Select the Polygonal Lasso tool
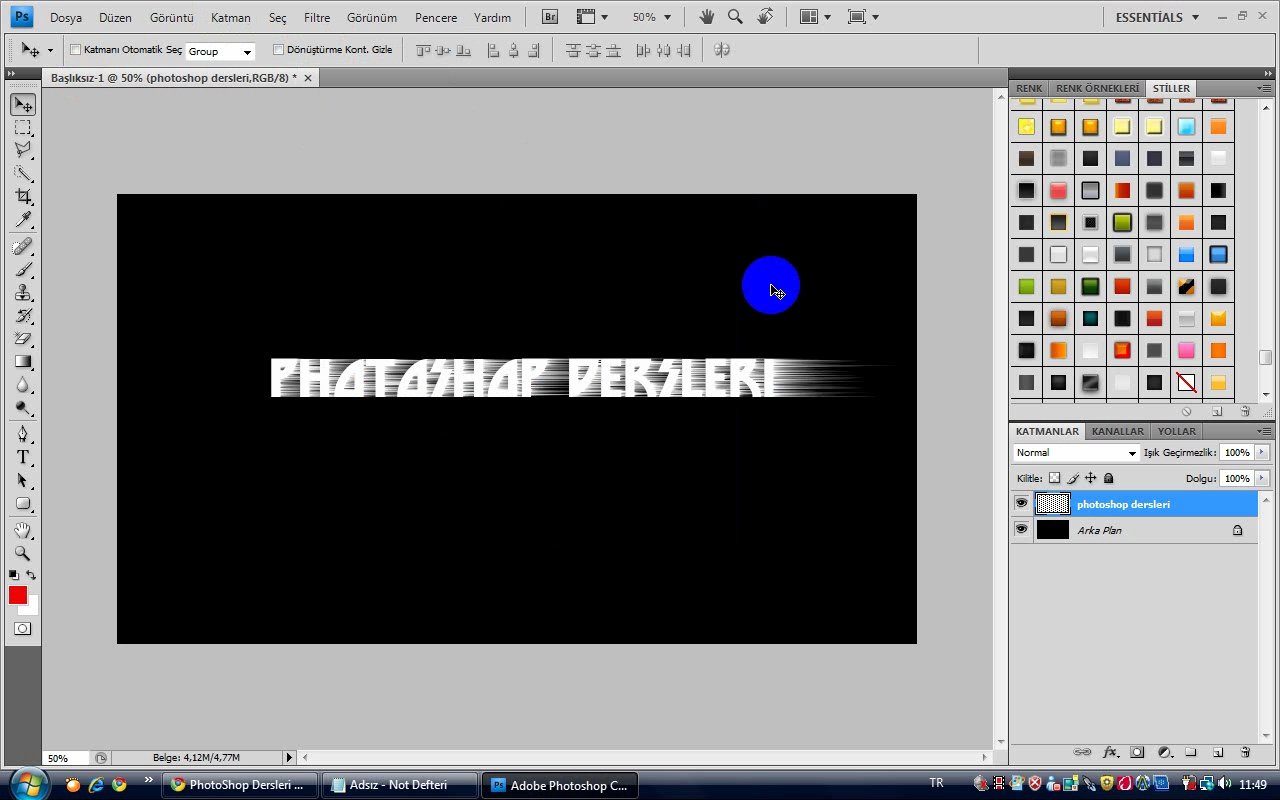The height and width of the screenshot is (800, 1280). click(23, 151)
